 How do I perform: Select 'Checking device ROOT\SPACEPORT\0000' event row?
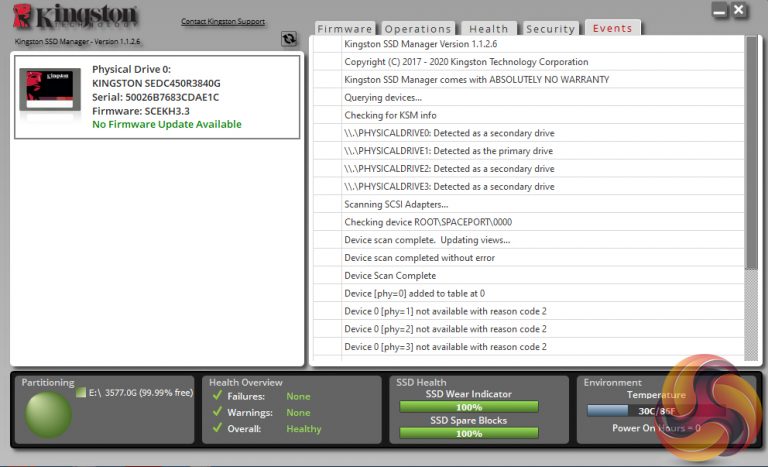click(x=529, y=222)
